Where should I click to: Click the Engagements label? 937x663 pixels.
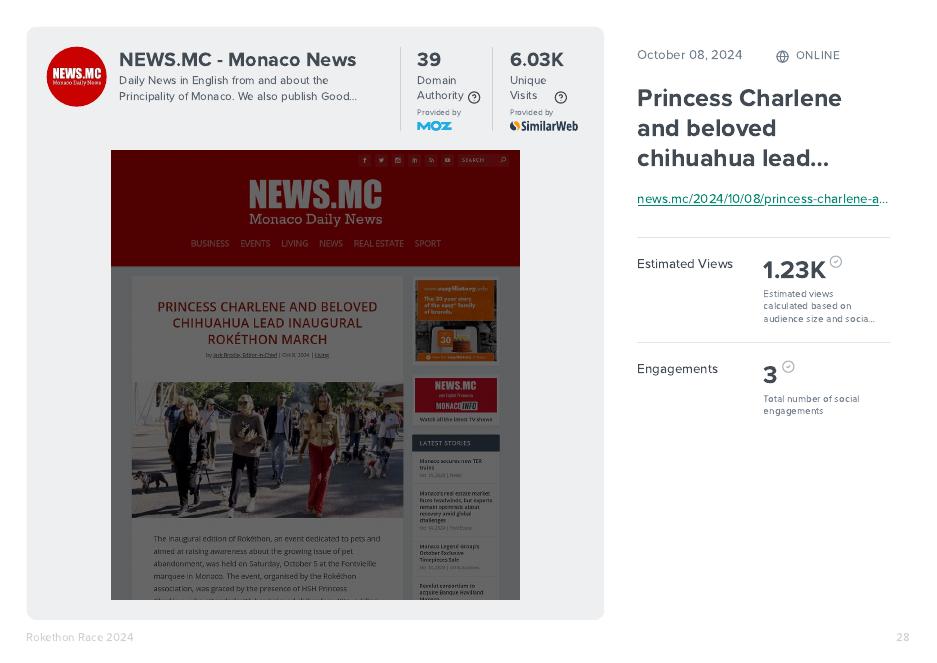677,369
